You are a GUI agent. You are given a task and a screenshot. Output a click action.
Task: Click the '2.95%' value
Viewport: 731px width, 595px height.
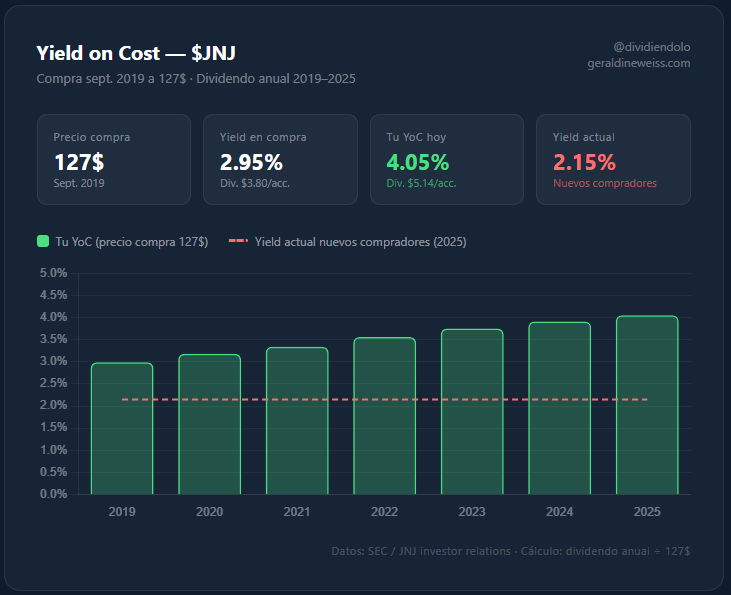coord(251,162)
